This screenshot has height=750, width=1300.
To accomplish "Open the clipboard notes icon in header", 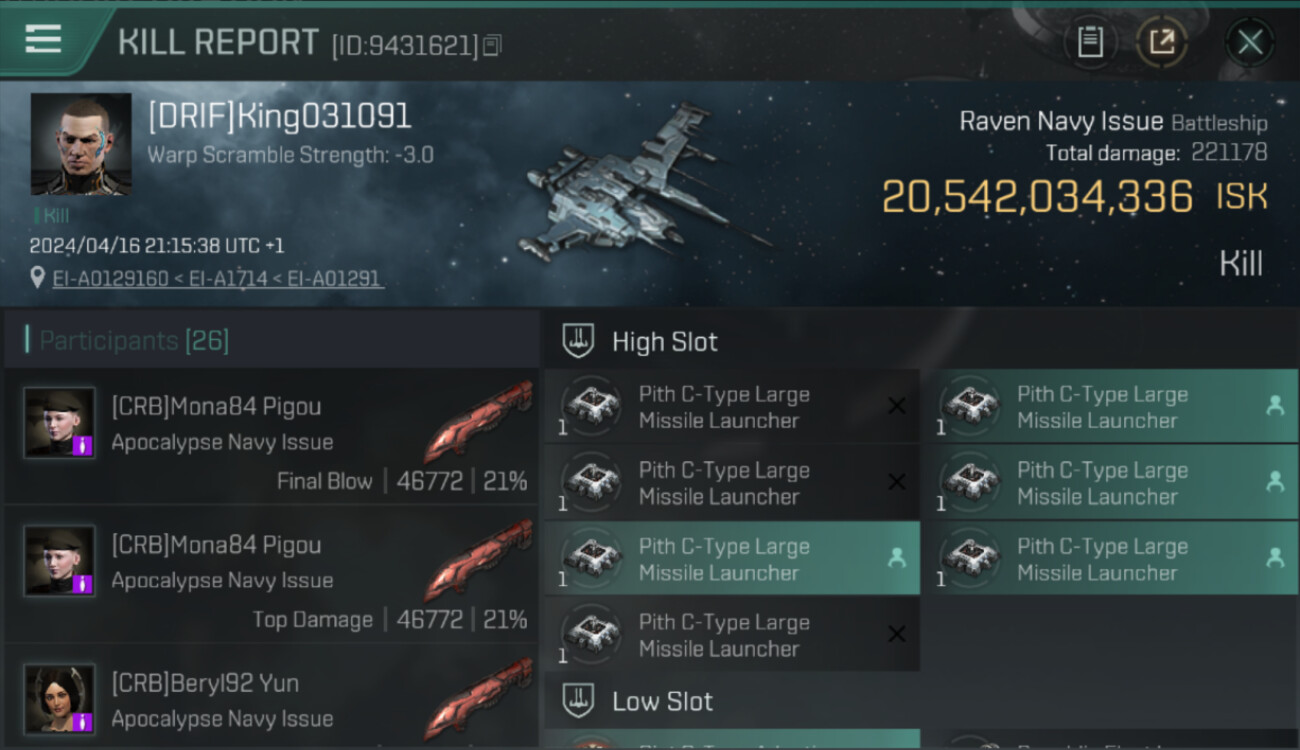I will [x=1090, y=42].
